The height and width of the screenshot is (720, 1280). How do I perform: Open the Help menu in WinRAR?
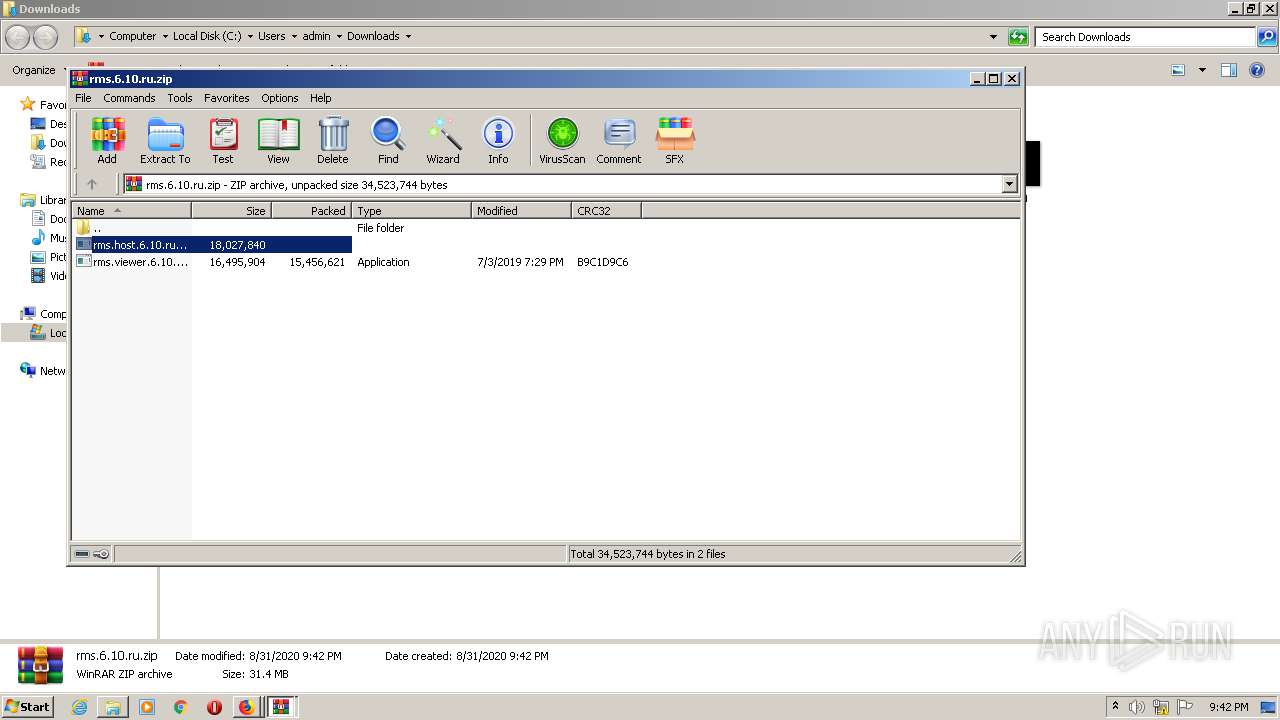pos(320,98)
